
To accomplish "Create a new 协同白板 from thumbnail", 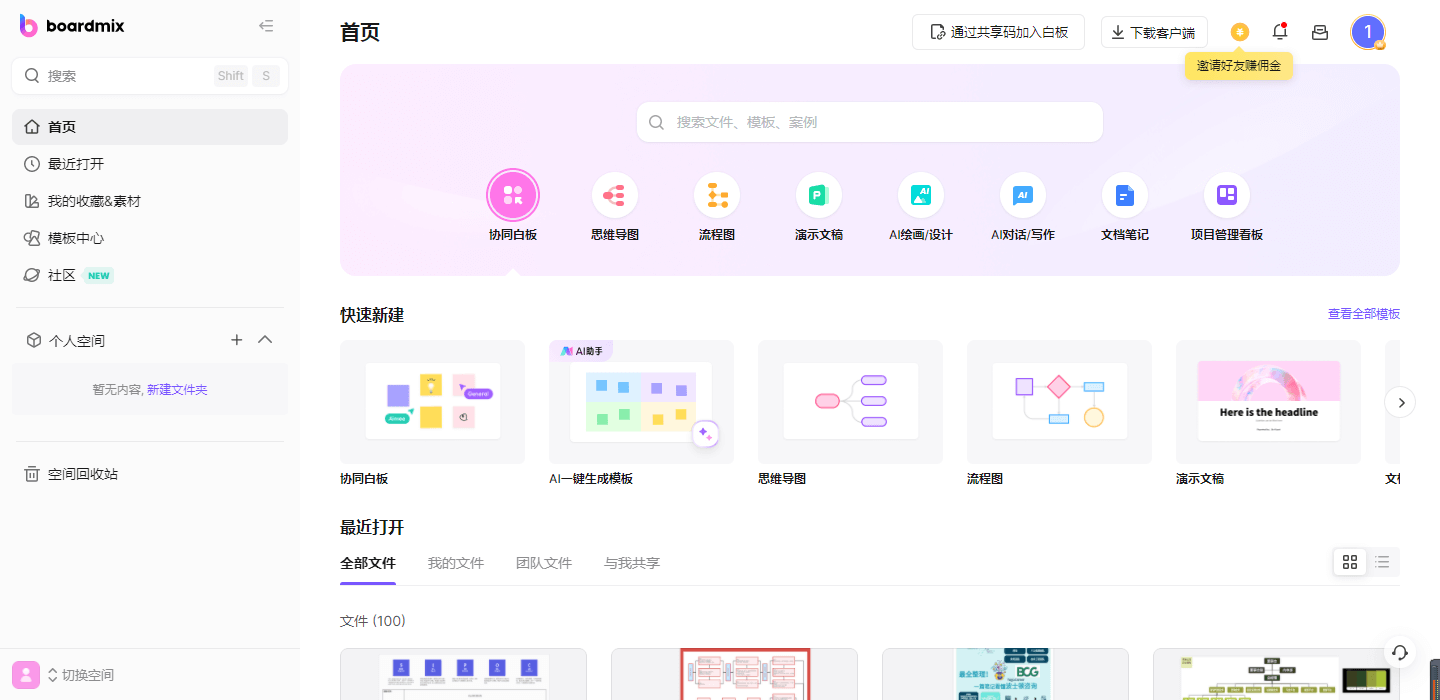I will pyautogui.click(x=432, y=402).
